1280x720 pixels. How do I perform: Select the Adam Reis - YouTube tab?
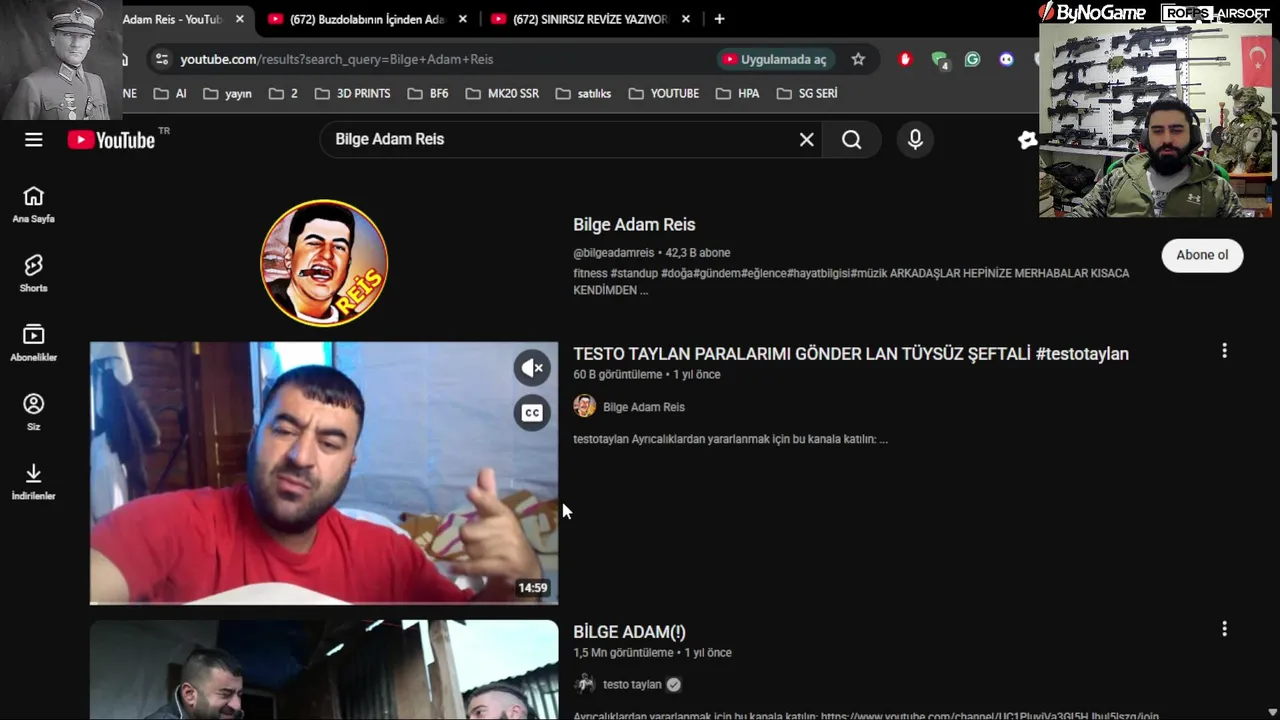(x=172, y=19)
